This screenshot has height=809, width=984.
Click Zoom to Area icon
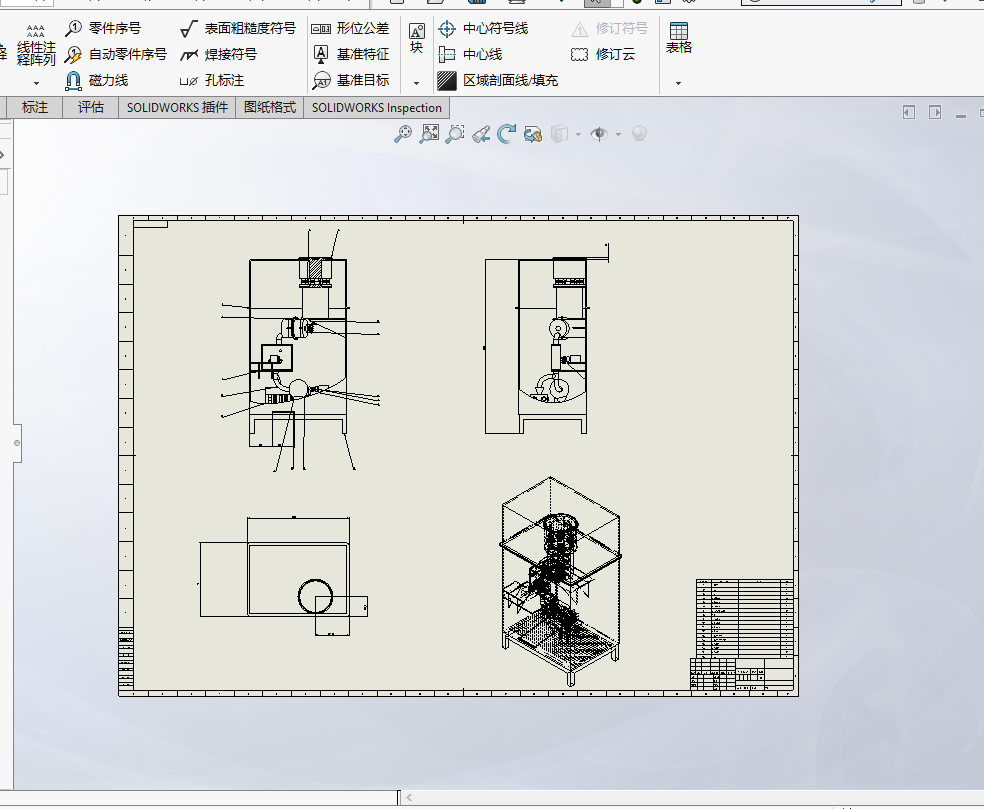429,134
